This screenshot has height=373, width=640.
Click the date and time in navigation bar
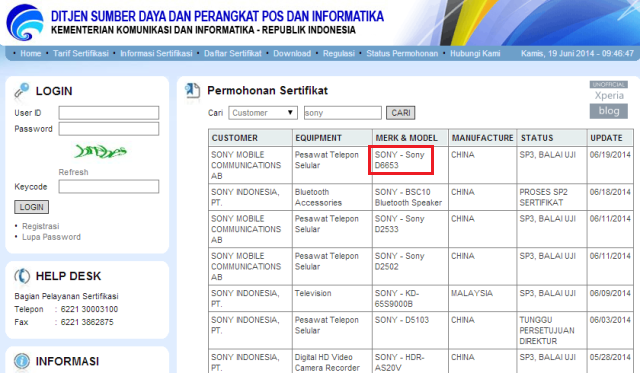coord(577,53)
